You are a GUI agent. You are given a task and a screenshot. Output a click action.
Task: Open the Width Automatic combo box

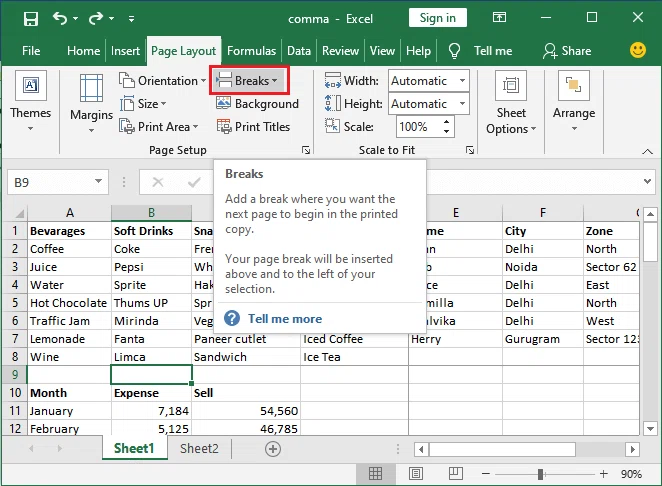pos(429,81)
